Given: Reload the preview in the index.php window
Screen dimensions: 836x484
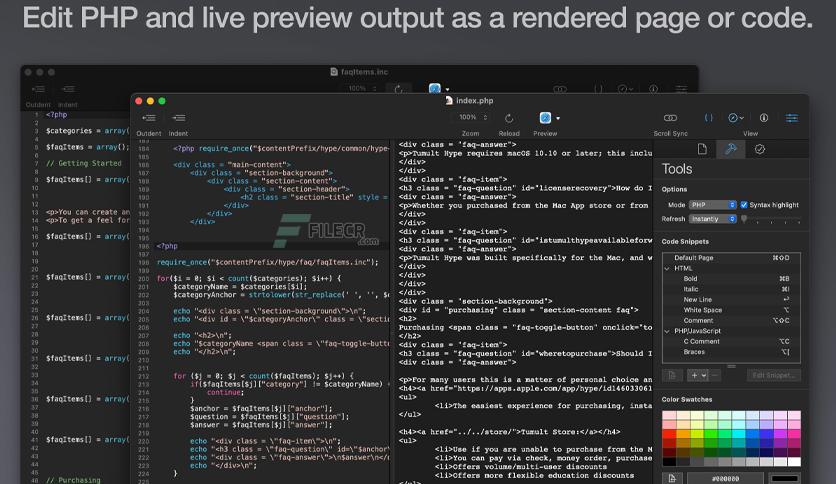Looking at the screenshot, I should pos(509,118).
